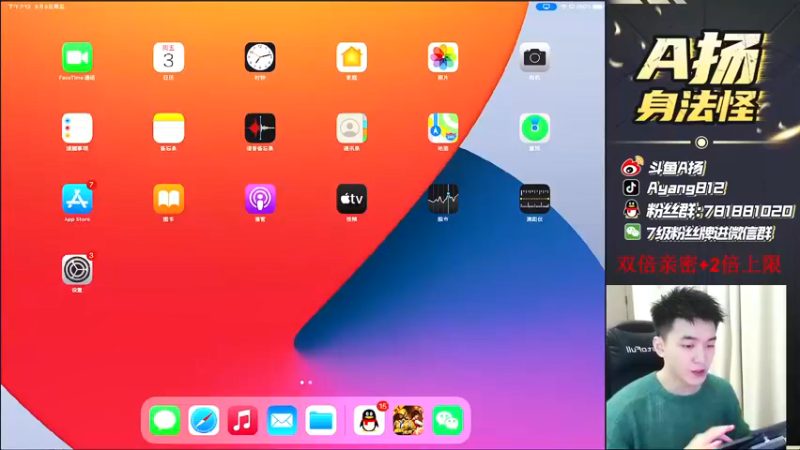Open the Contacts app
Viewport: 800px width, 450px height.
coord(352,128)
